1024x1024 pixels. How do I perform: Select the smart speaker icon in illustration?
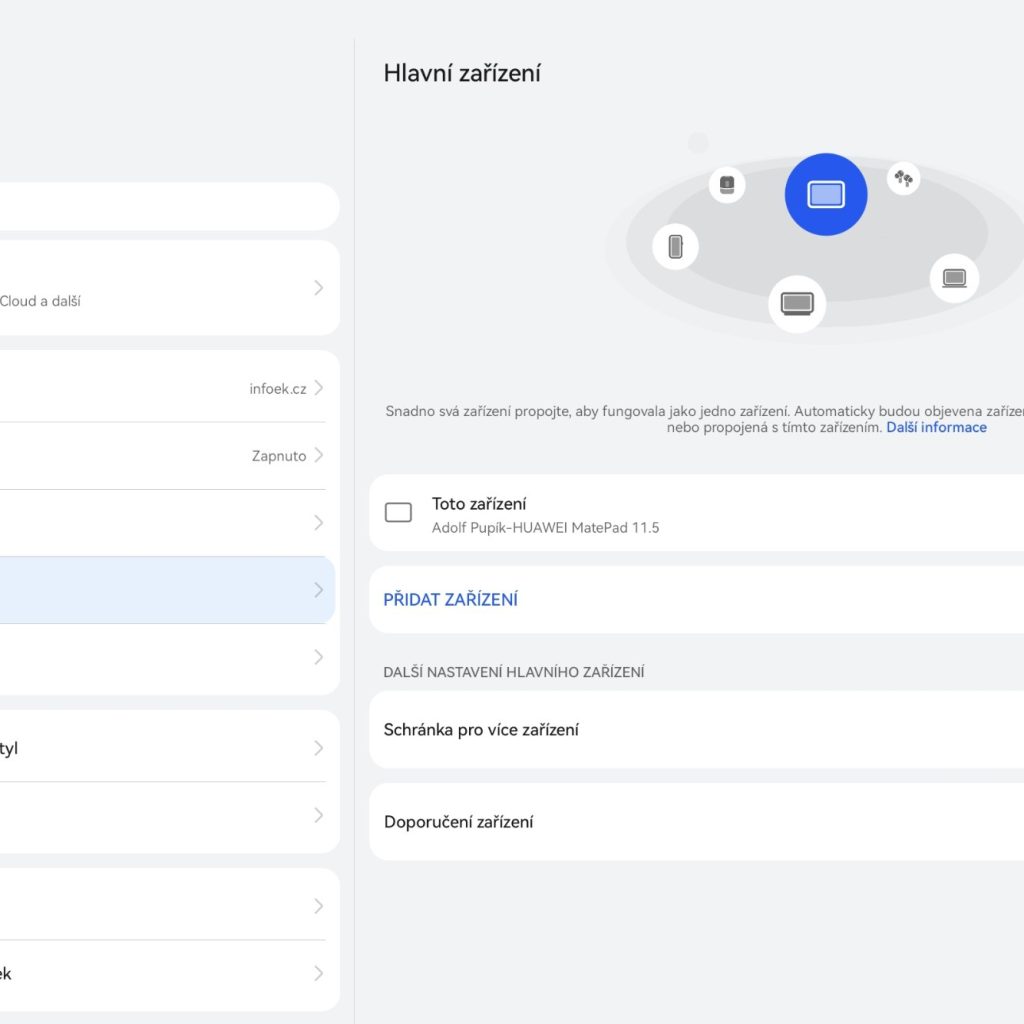(x=727, y=185)
